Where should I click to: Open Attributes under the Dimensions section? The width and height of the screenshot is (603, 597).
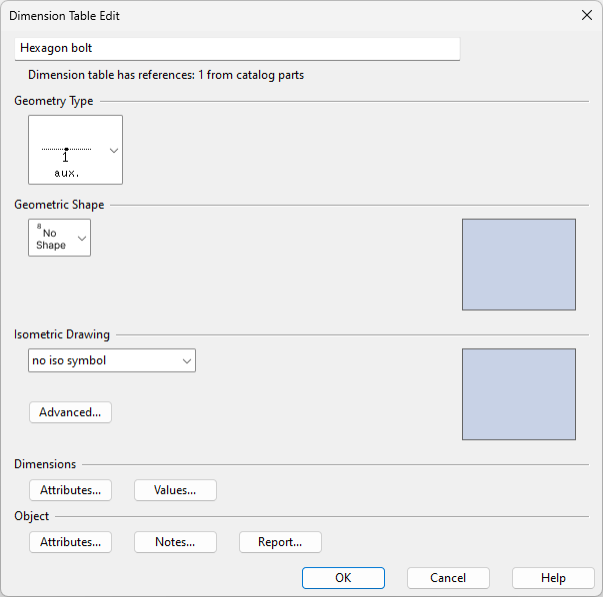point(70,490)
